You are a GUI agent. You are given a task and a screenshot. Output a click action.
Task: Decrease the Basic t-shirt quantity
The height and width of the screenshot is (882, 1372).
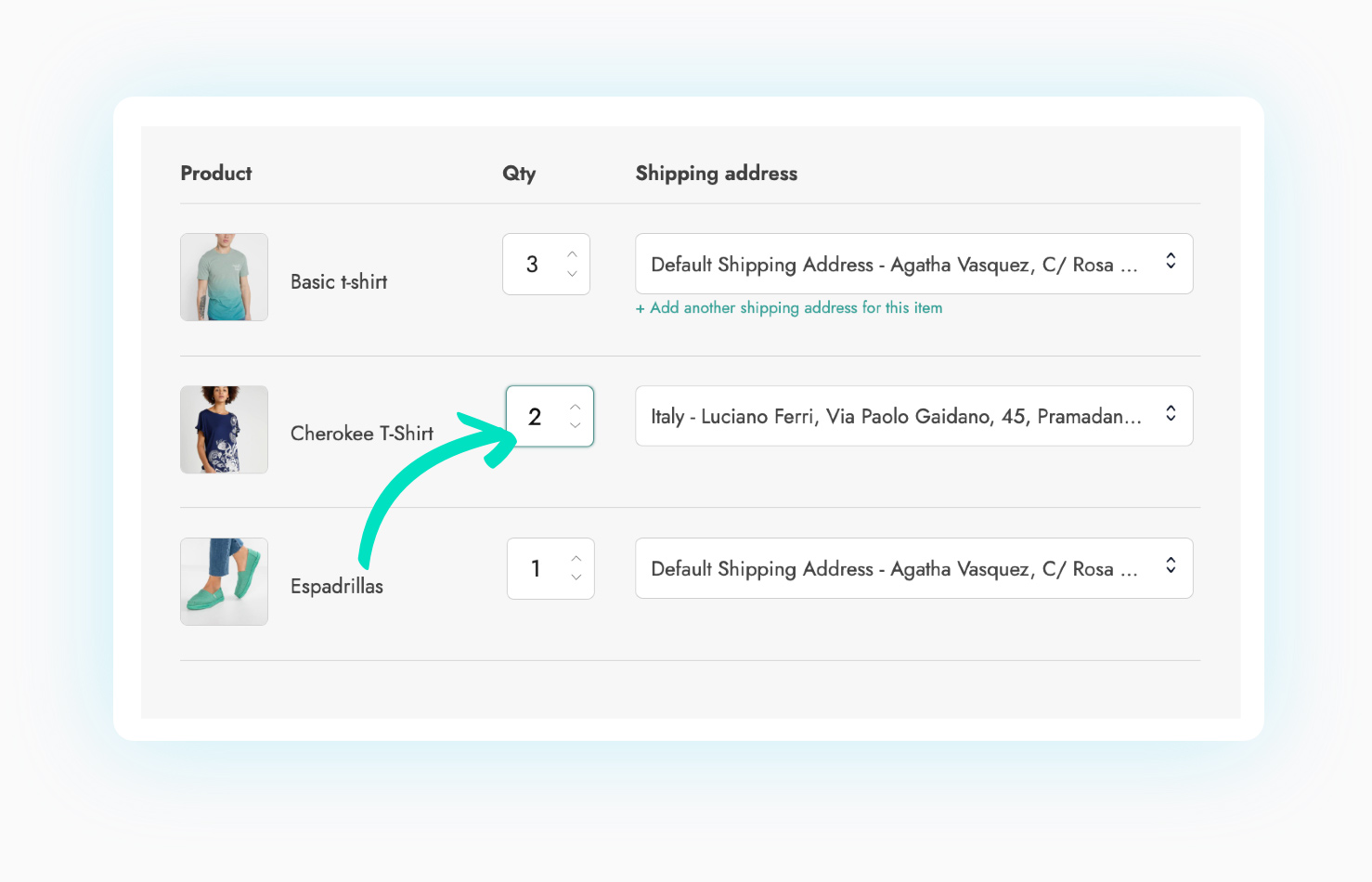click(x=573, y=275)
